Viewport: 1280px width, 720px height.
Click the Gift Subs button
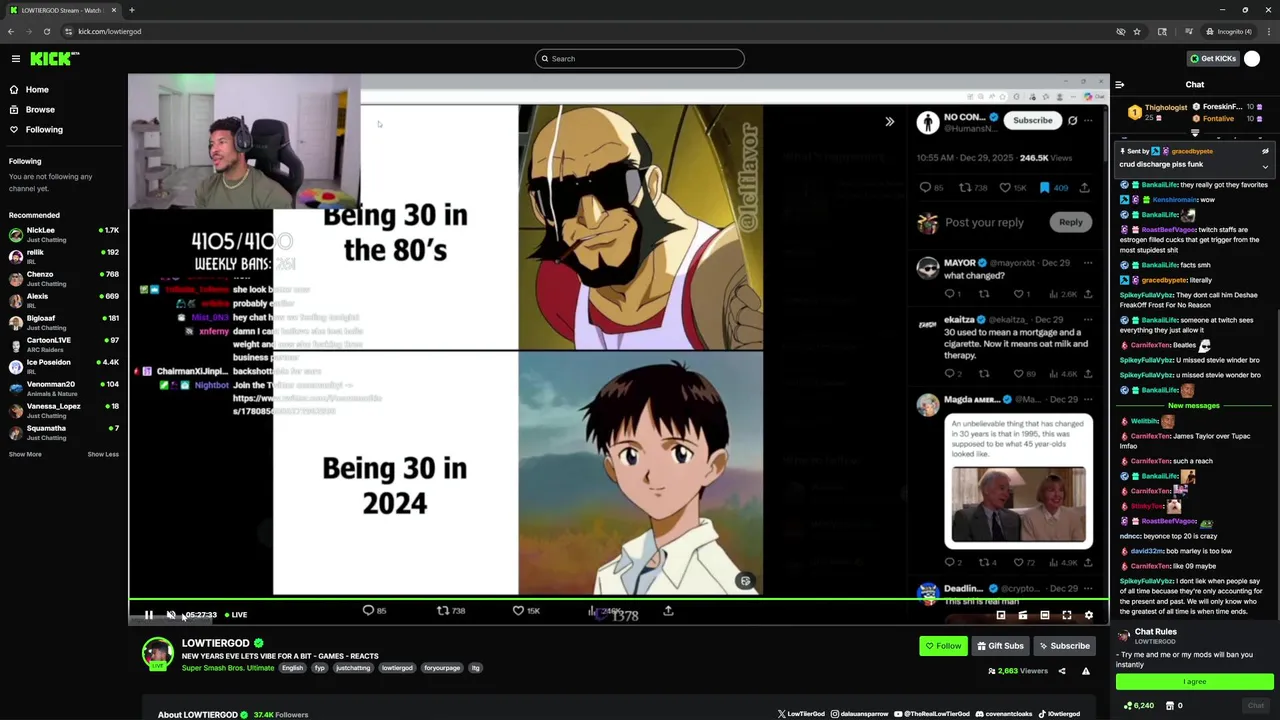point(1000,646)
